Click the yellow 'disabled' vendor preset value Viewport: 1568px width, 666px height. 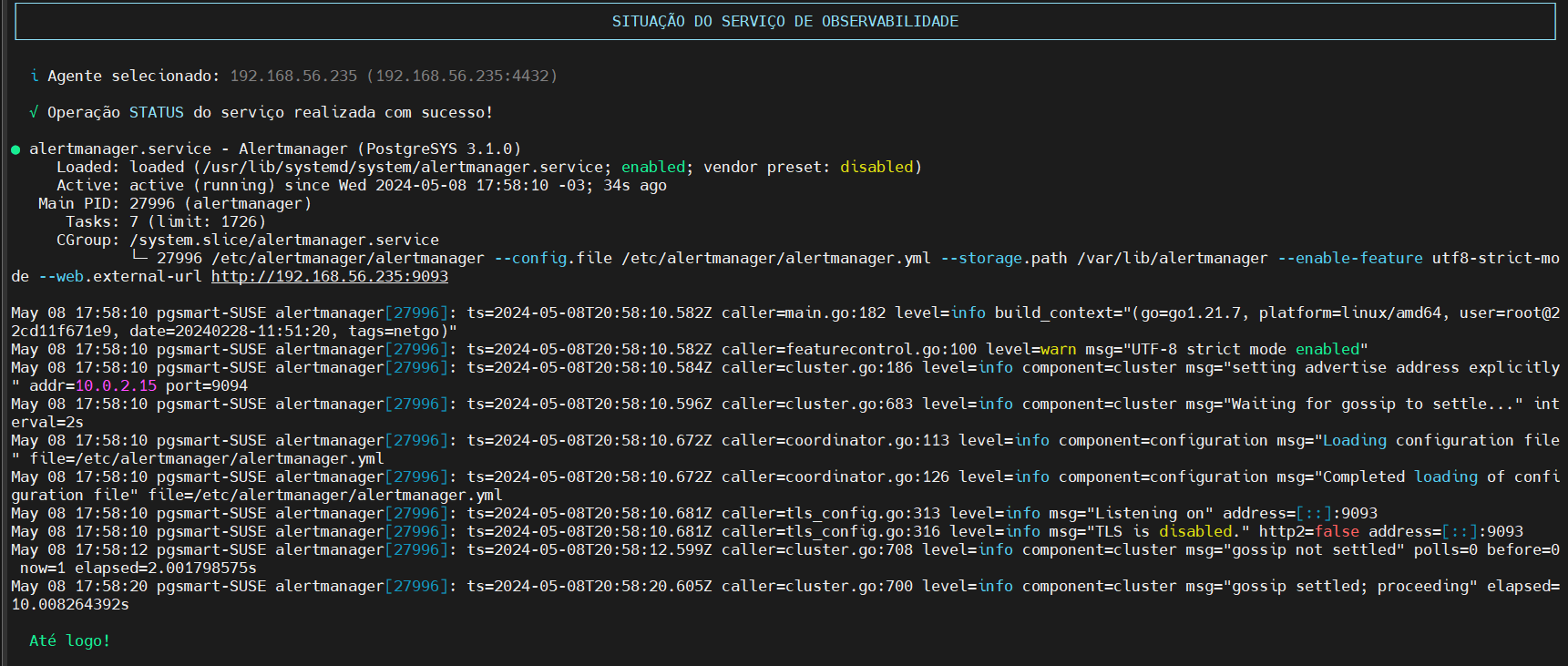tap(876, 167)
